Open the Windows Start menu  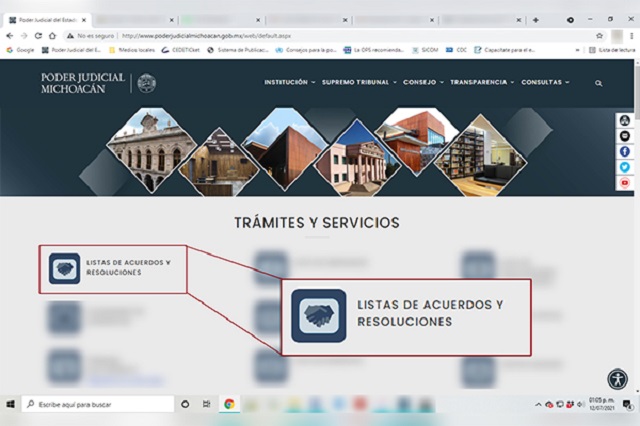click(x=11, y=404)
